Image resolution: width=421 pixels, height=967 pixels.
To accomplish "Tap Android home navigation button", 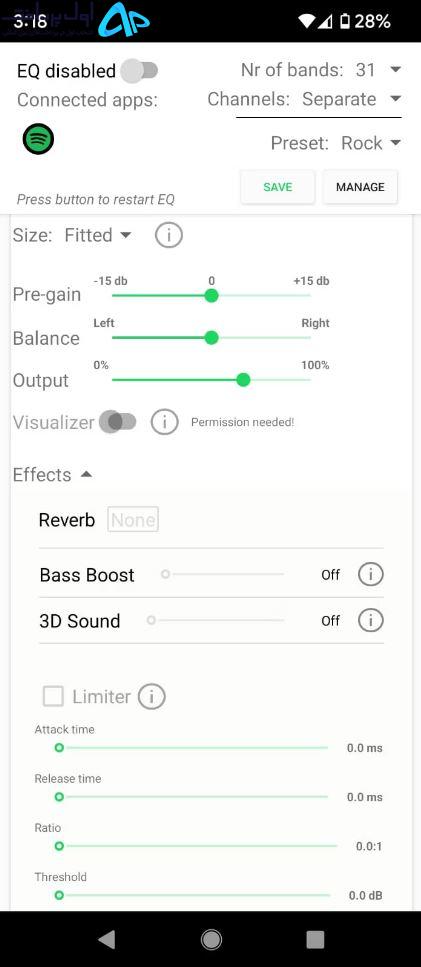I will [211, 939].
